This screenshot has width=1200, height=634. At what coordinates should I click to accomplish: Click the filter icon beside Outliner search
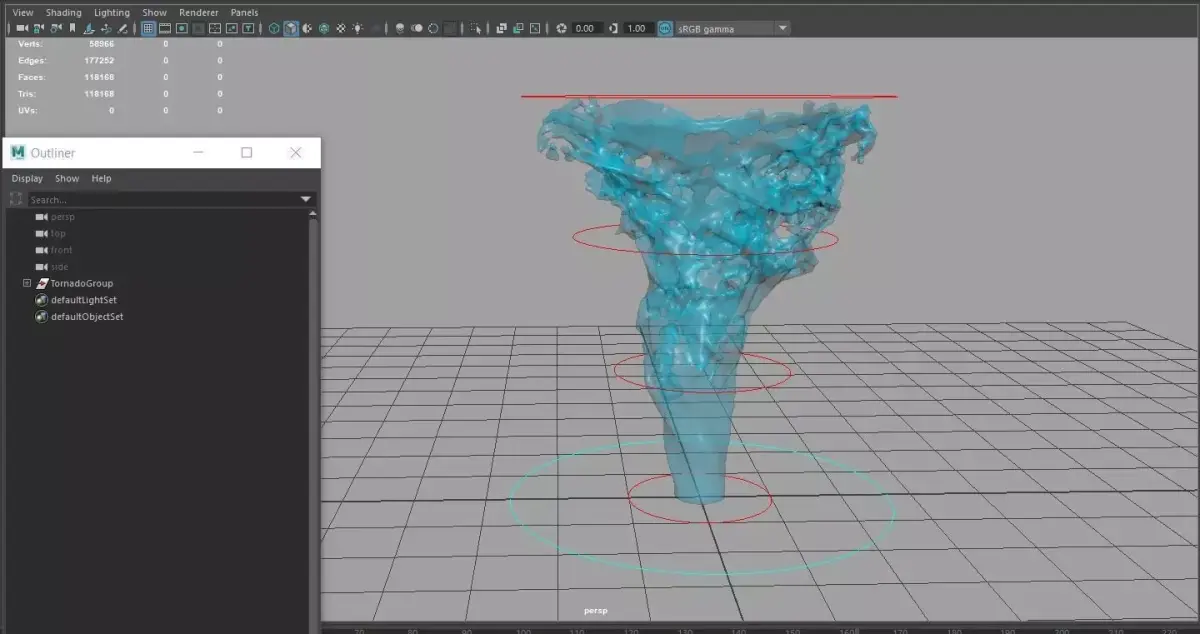[16, 200]
